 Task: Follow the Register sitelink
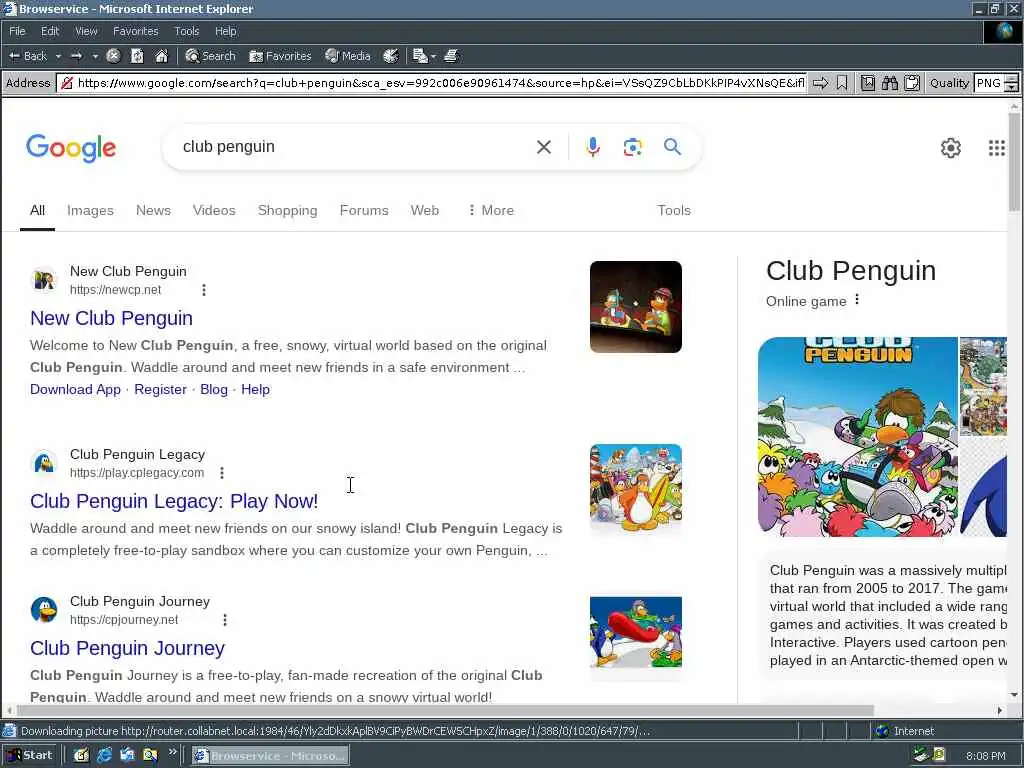(160, 389)
